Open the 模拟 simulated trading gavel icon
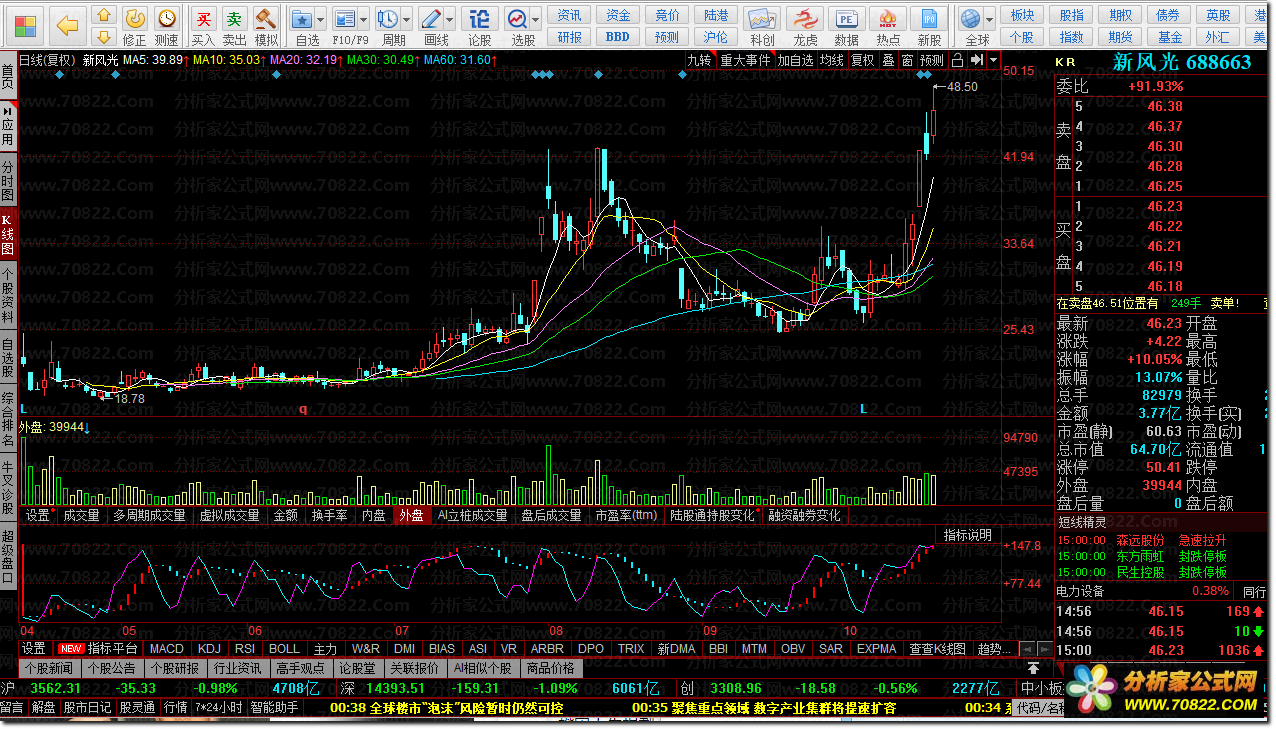The height and width of the screenshot is (729, 1276). click(266, 26)
